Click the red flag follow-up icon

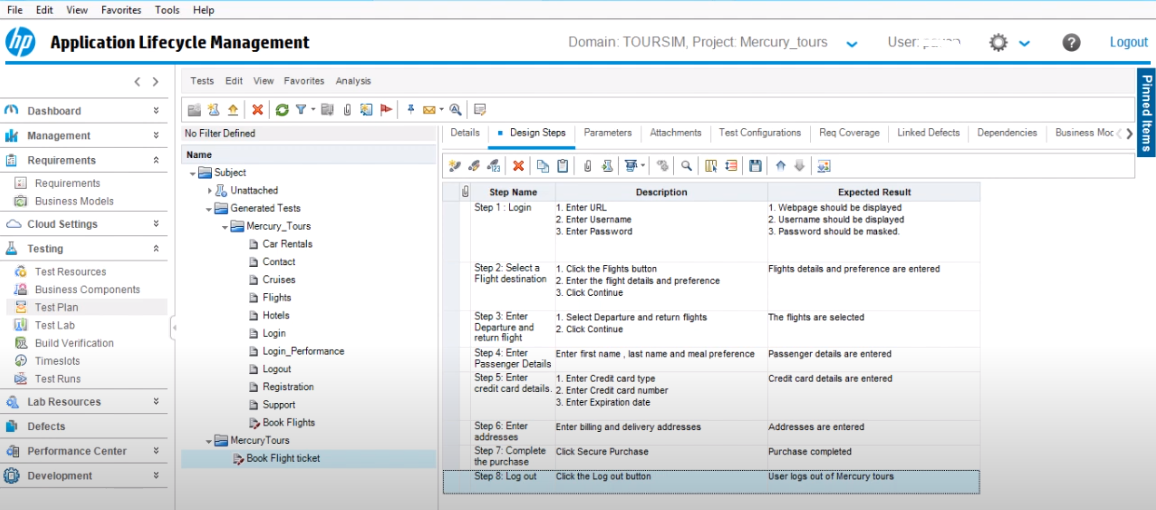tap(386, 110)
